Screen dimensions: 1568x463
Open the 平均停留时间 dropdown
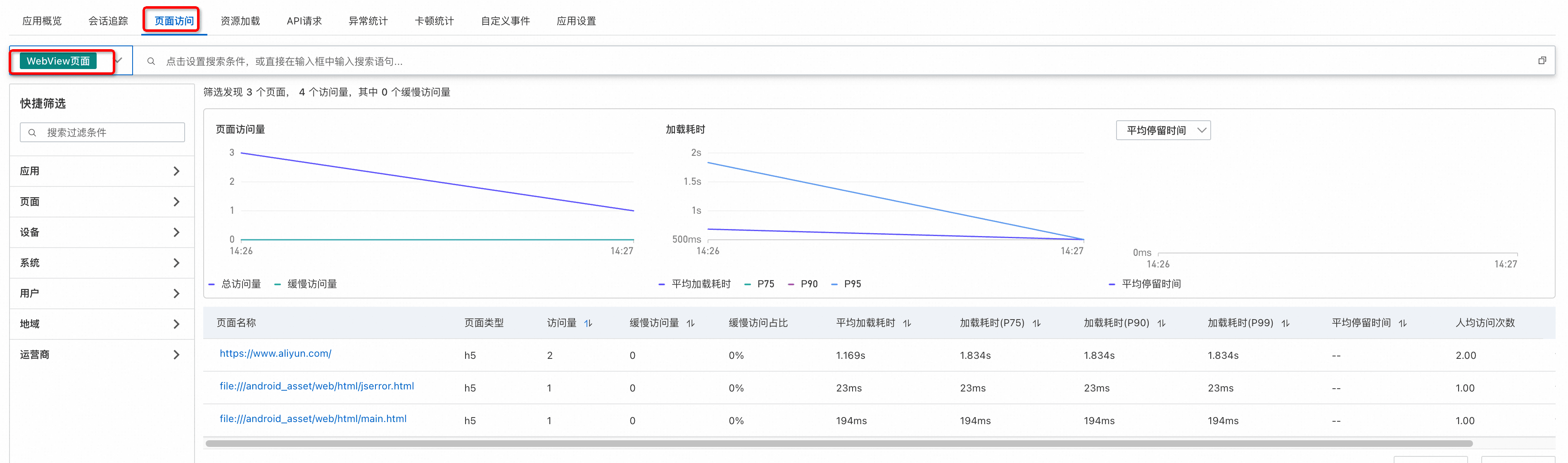(1163, 130)
